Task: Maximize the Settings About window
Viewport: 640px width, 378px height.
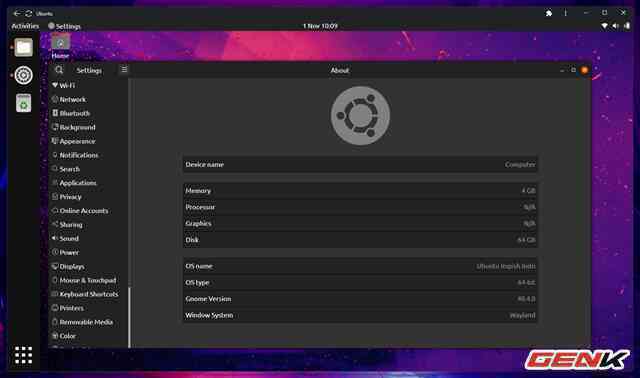Action: coord(573,70)
